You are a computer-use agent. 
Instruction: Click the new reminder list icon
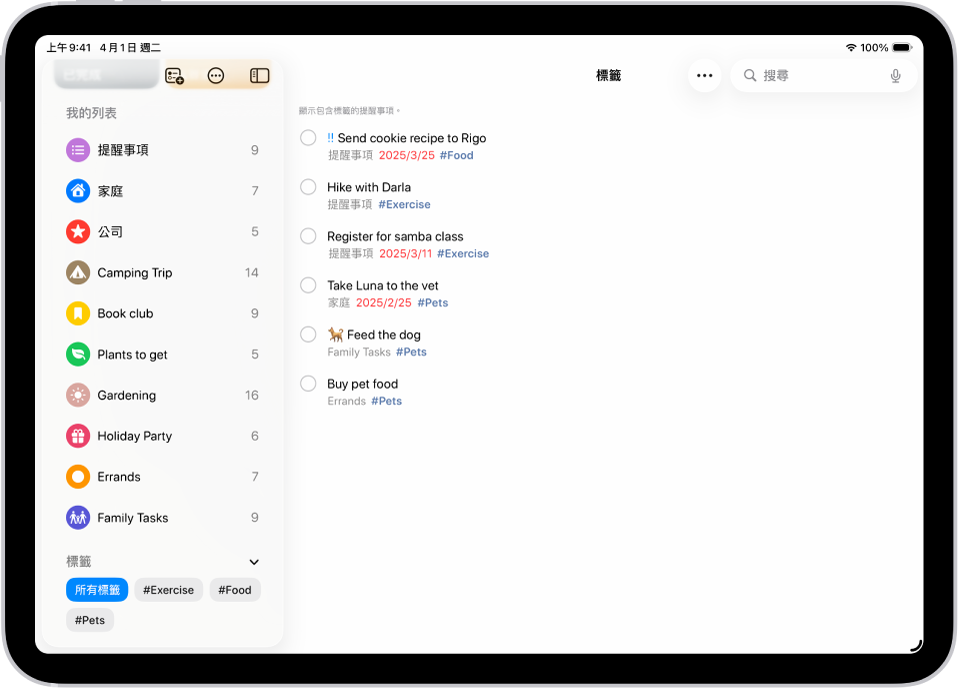[174, 75]
